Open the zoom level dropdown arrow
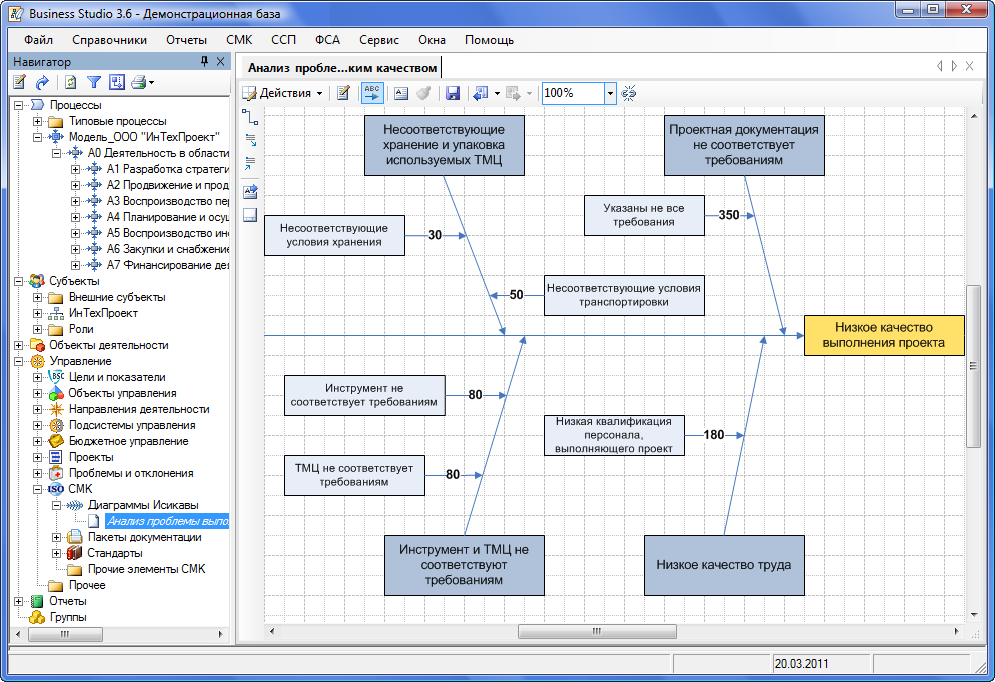 (x=610, y=93)
